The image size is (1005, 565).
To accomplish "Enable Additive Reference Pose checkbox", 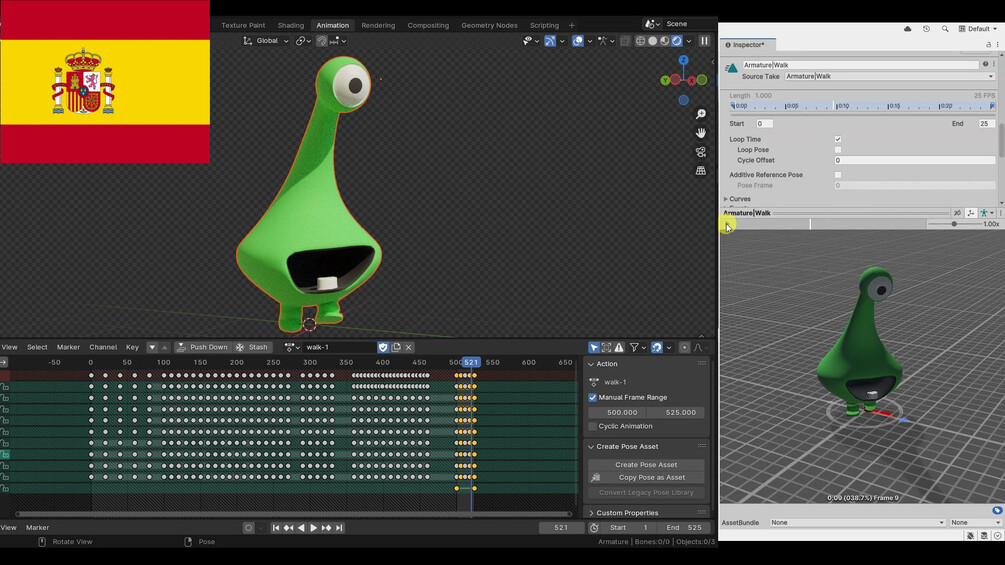I will pyautogui.click(x=838, y=175).
